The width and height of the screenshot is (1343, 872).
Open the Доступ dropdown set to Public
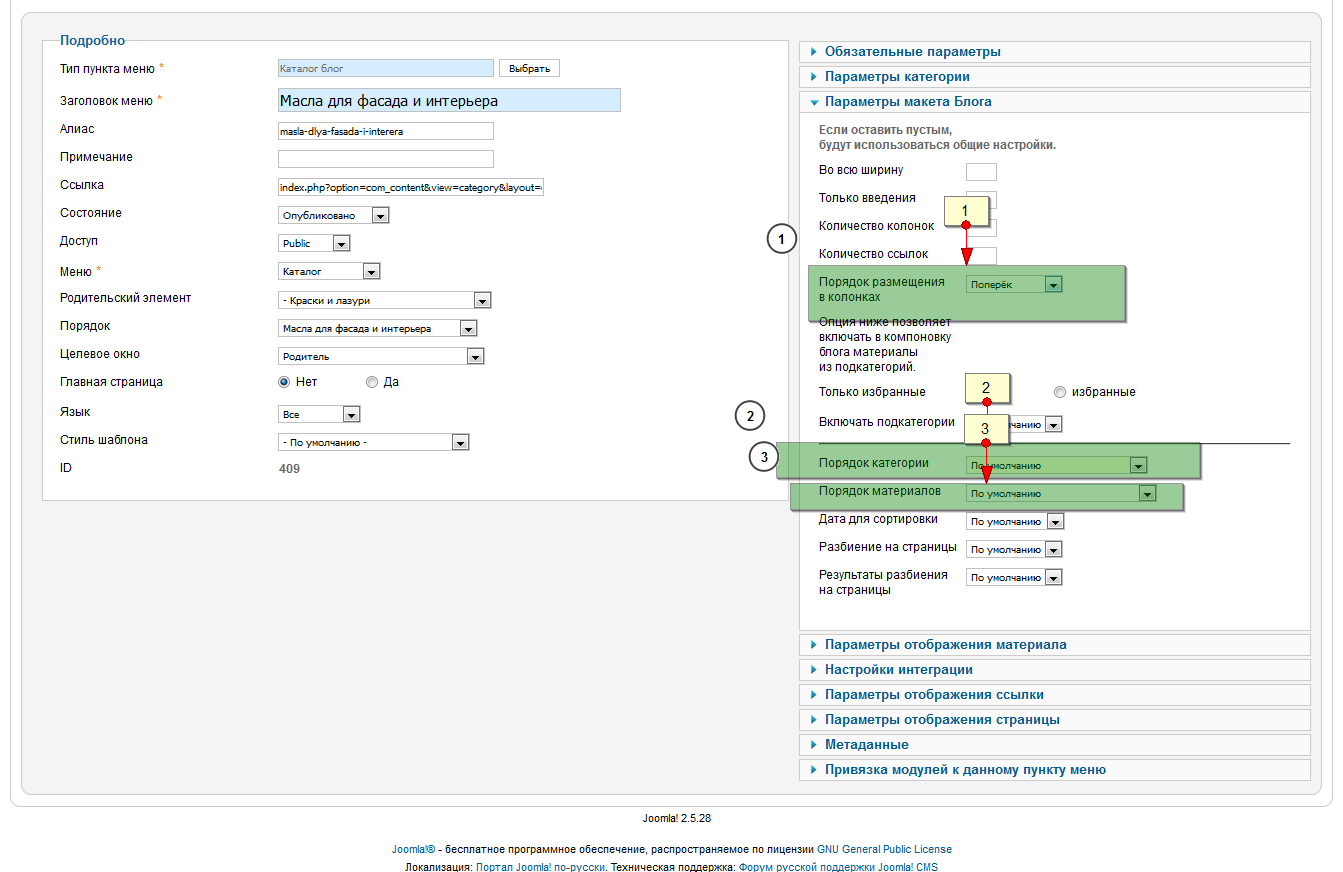coord(314,243)
